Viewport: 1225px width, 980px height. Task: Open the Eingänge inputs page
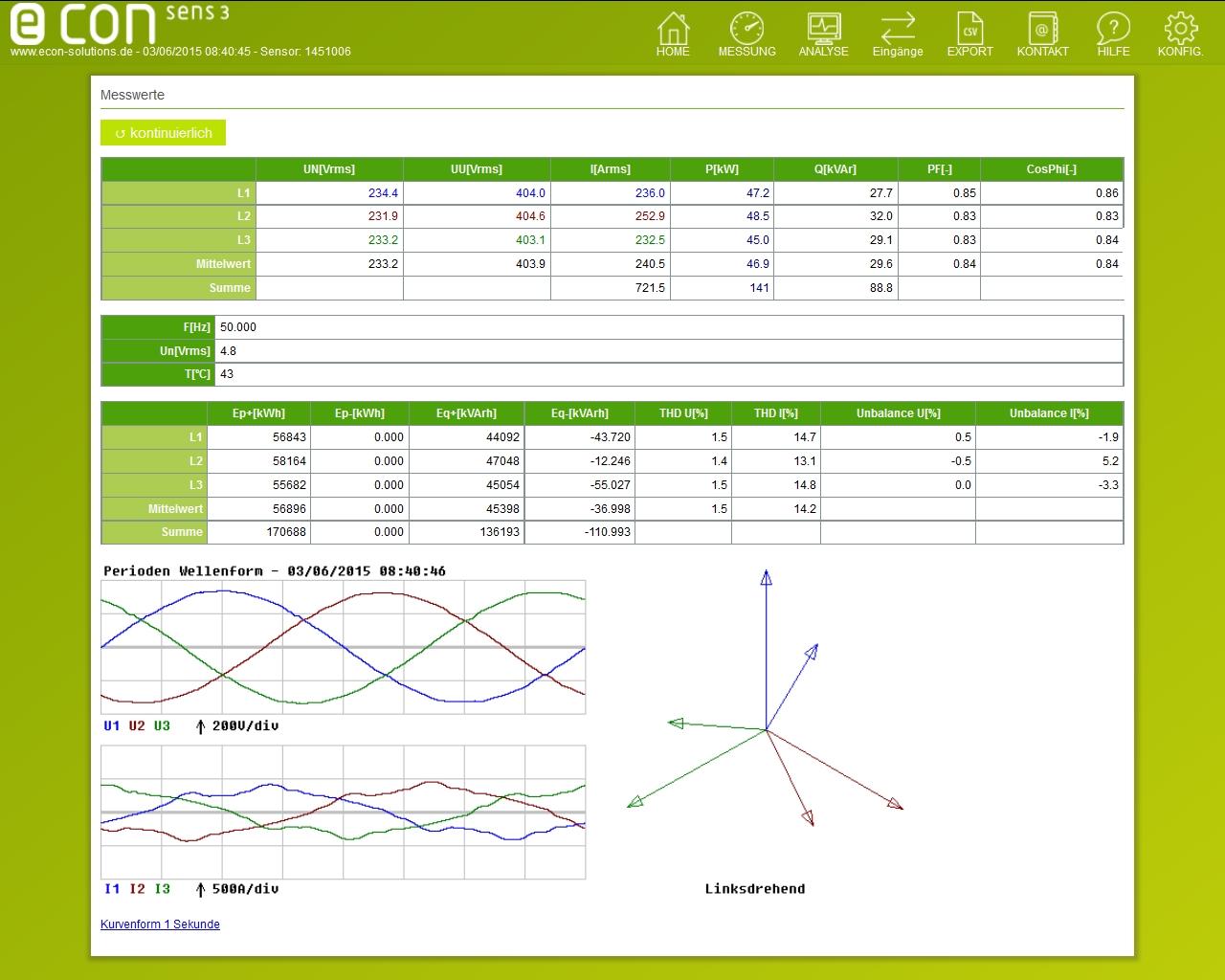[898, 33]
